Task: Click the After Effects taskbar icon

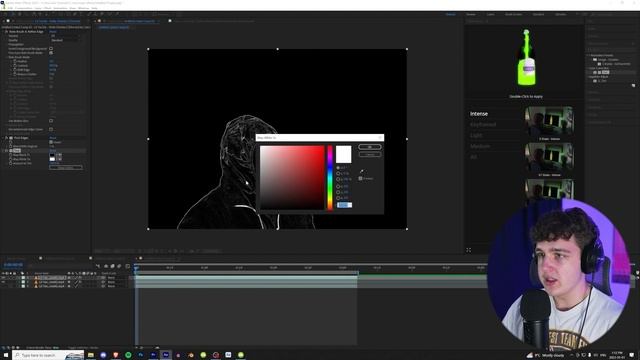Action: tap(166, 355)
